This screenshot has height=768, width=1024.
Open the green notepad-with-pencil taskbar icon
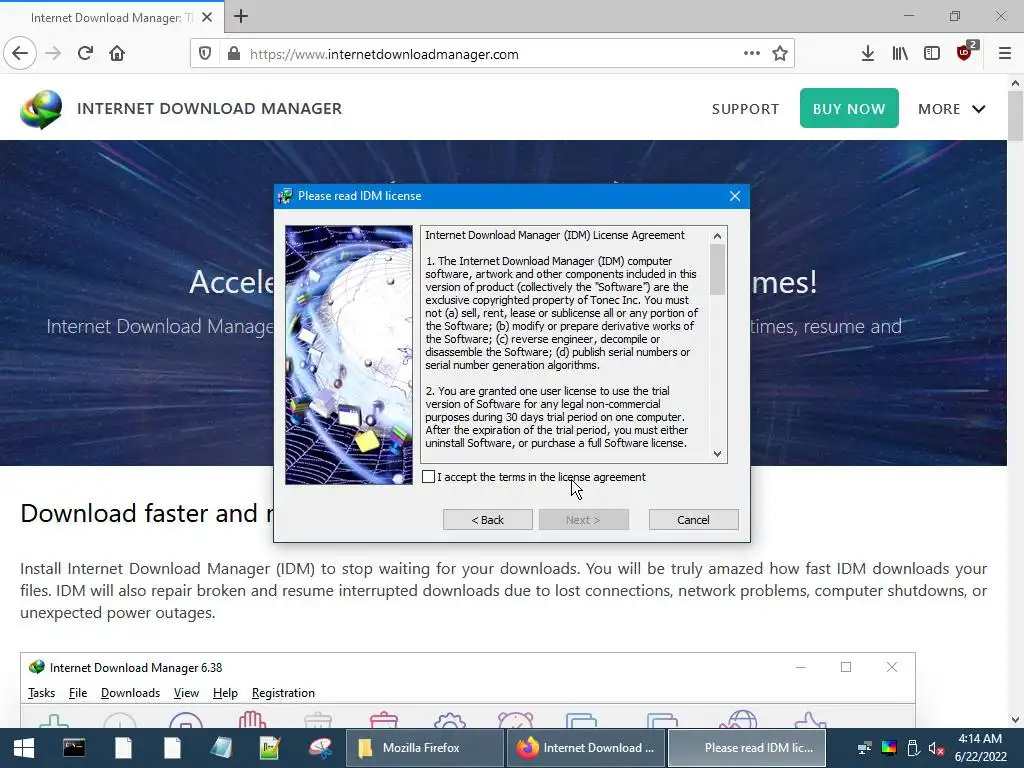click(270, 748)
